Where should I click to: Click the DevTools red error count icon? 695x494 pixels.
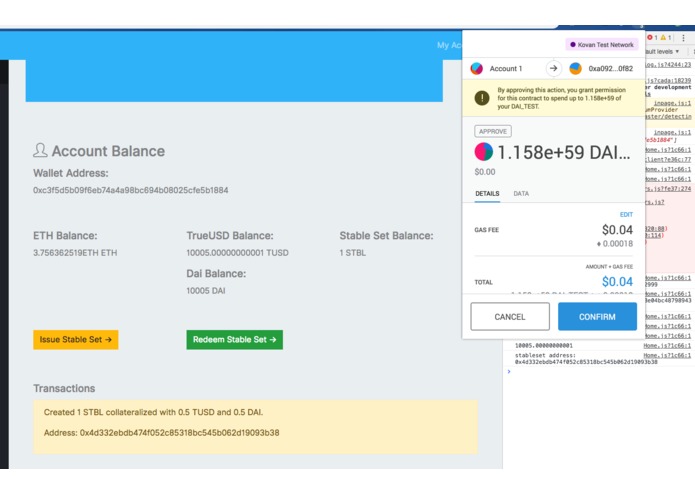pyautogui.click(x=650, y=38)
